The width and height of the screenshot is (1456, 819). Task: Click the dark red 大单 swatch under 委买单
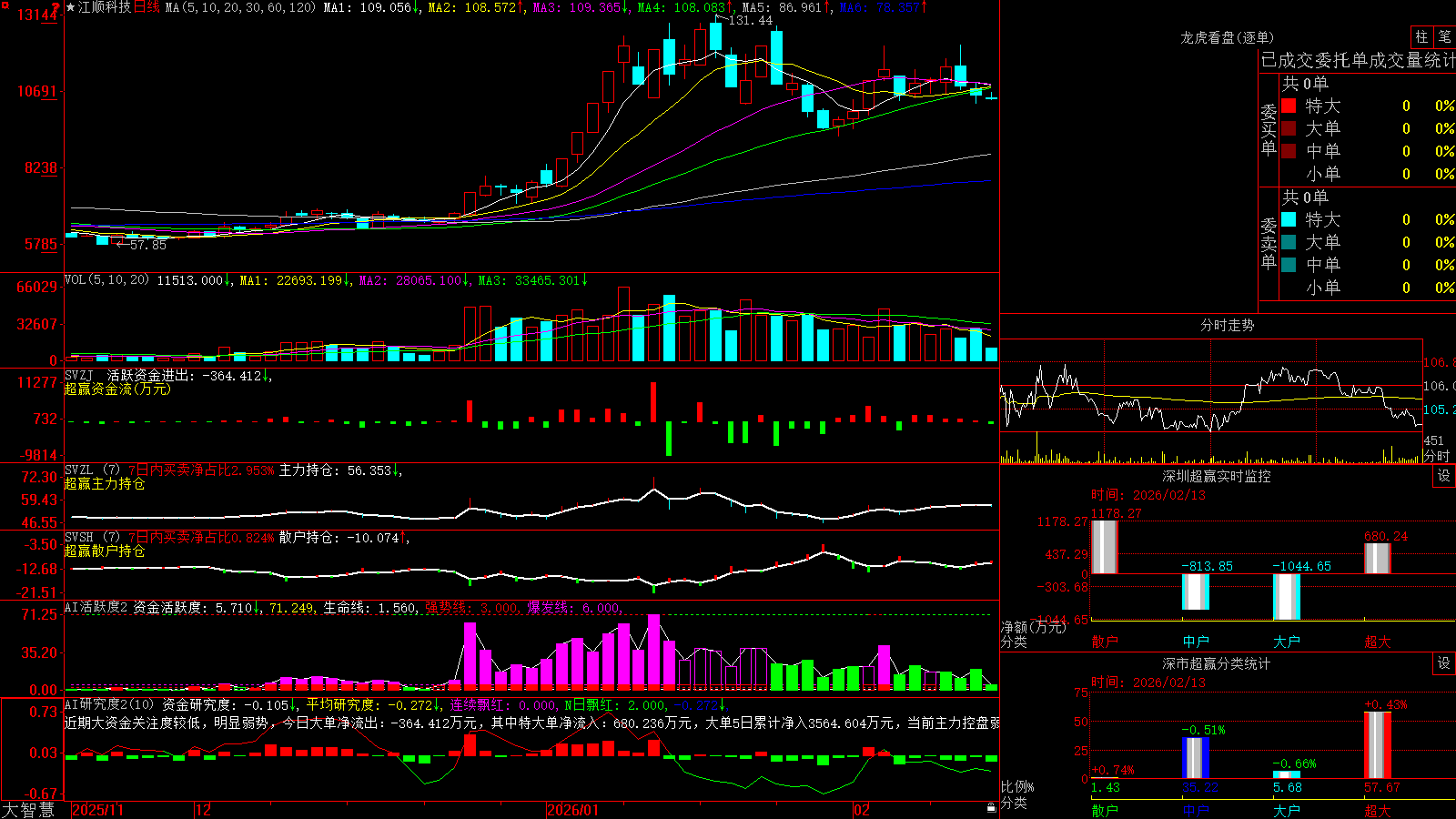click(1289, 128)
